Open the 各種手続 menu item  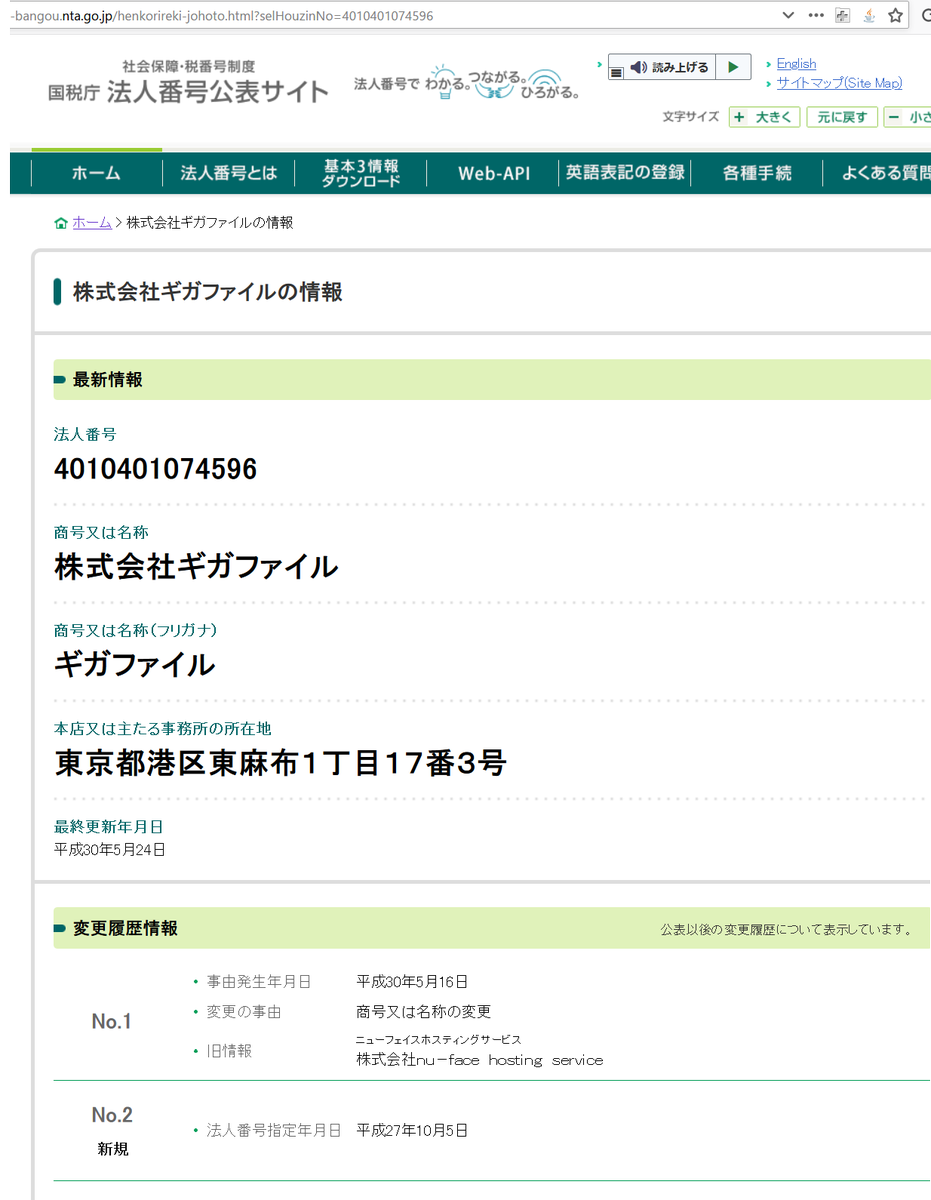[x=757, y=173]
